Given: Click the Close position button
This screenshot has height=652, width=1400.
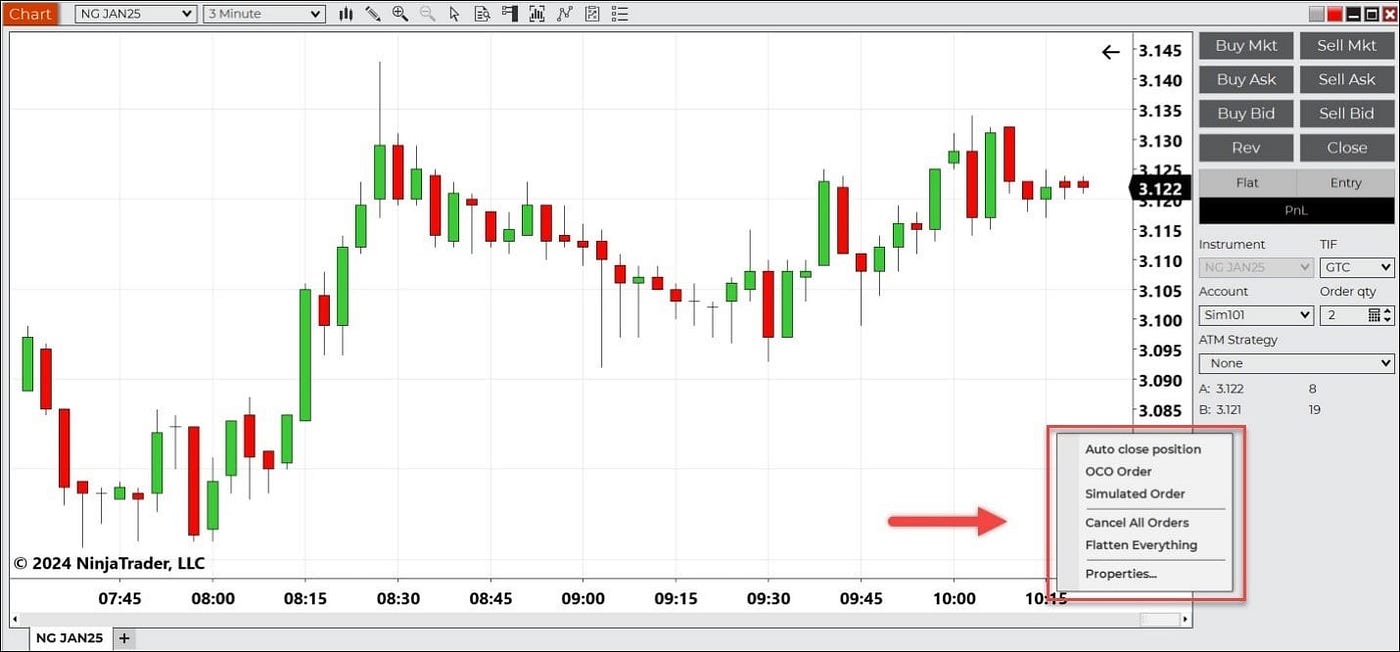Looking at the screenshot, I should [x=1346, y=147].
